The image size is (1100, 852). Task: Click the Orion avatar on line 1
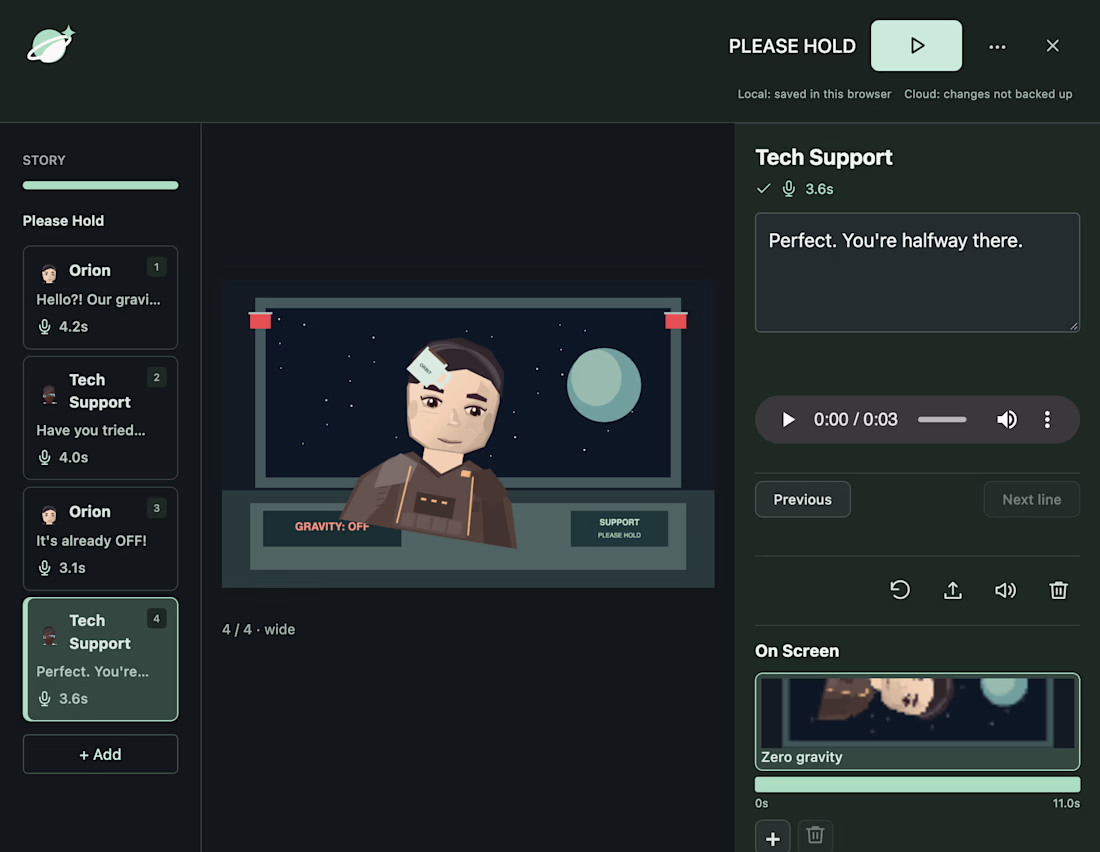49,272
